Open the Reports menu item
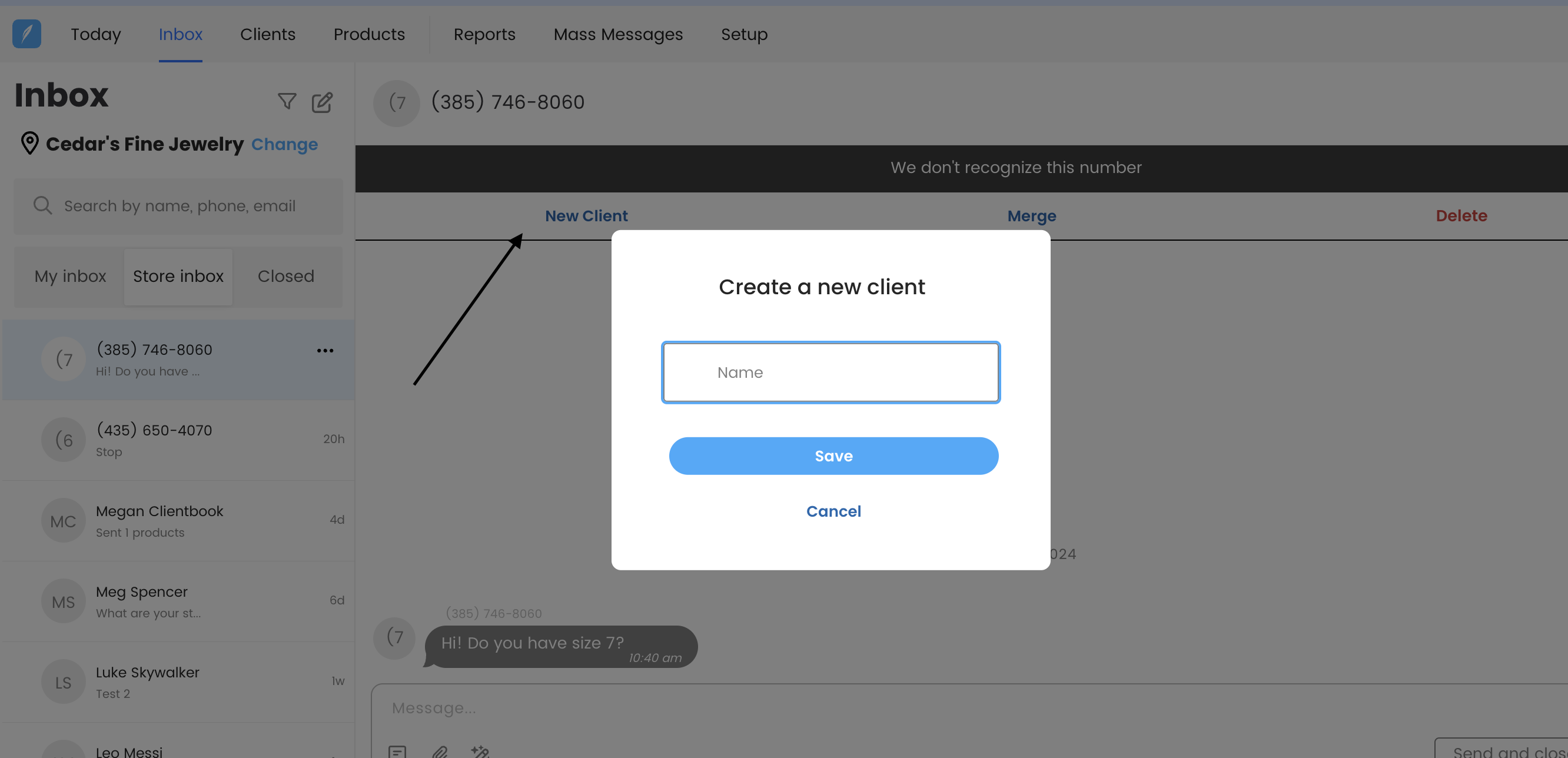 pos(484,35)
